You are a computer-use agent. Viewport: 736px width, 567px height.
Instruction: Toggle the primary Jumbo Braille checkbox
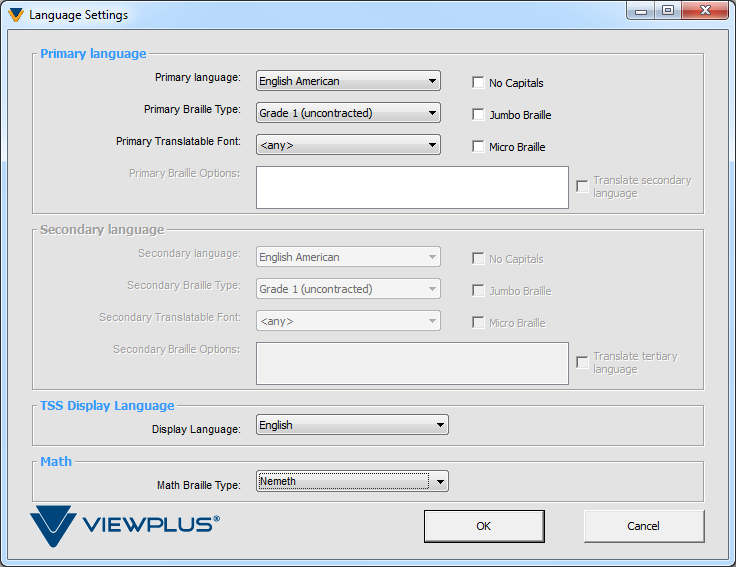(x=479, y=115)
